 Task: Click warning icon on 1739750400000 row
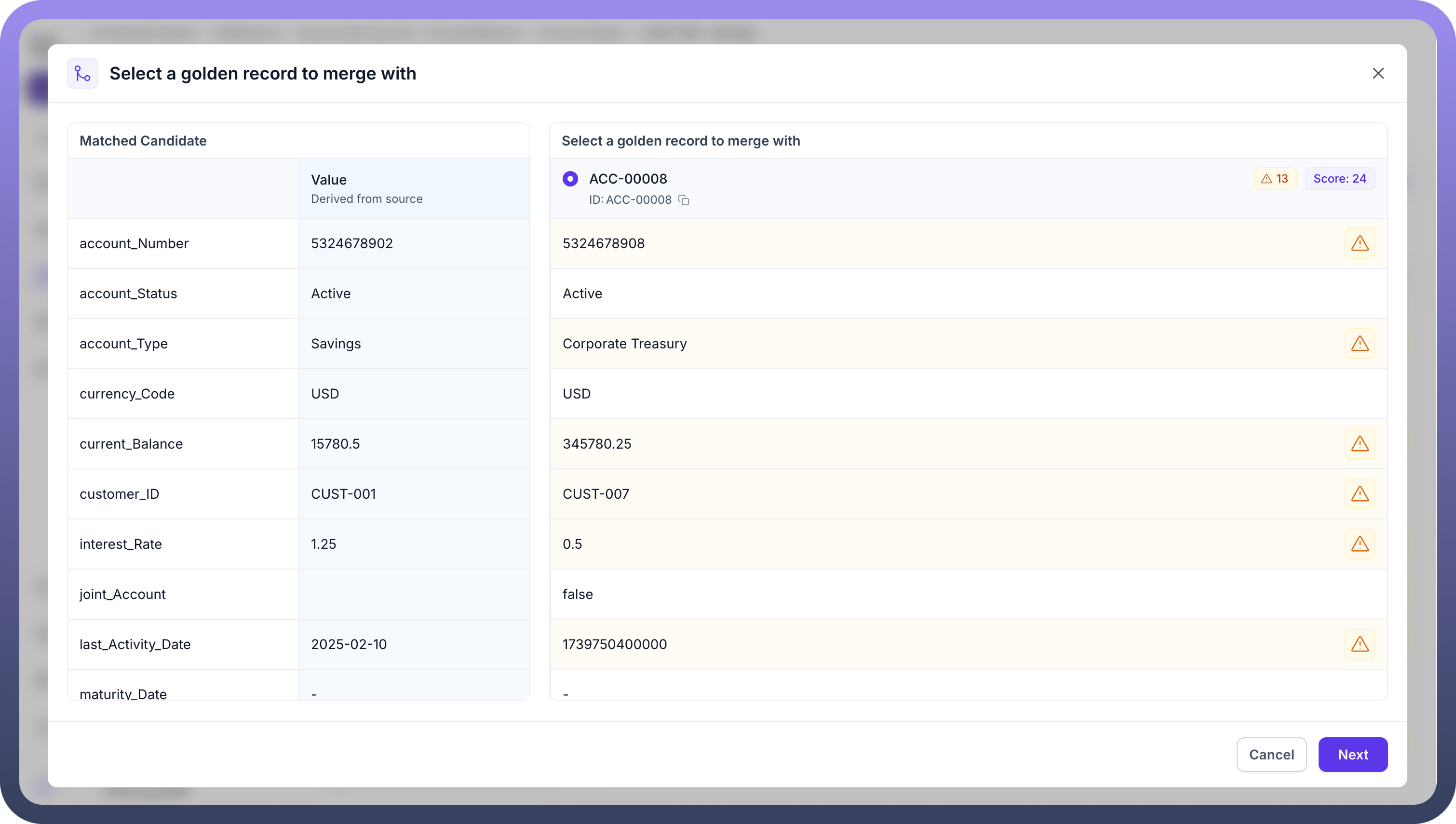click(x=1360, y=644)
